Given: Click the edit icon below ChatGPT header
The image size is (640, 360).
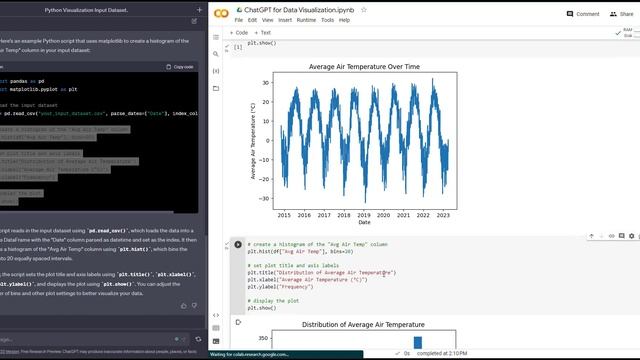Looking at the screenshot, I should [194, 21].
